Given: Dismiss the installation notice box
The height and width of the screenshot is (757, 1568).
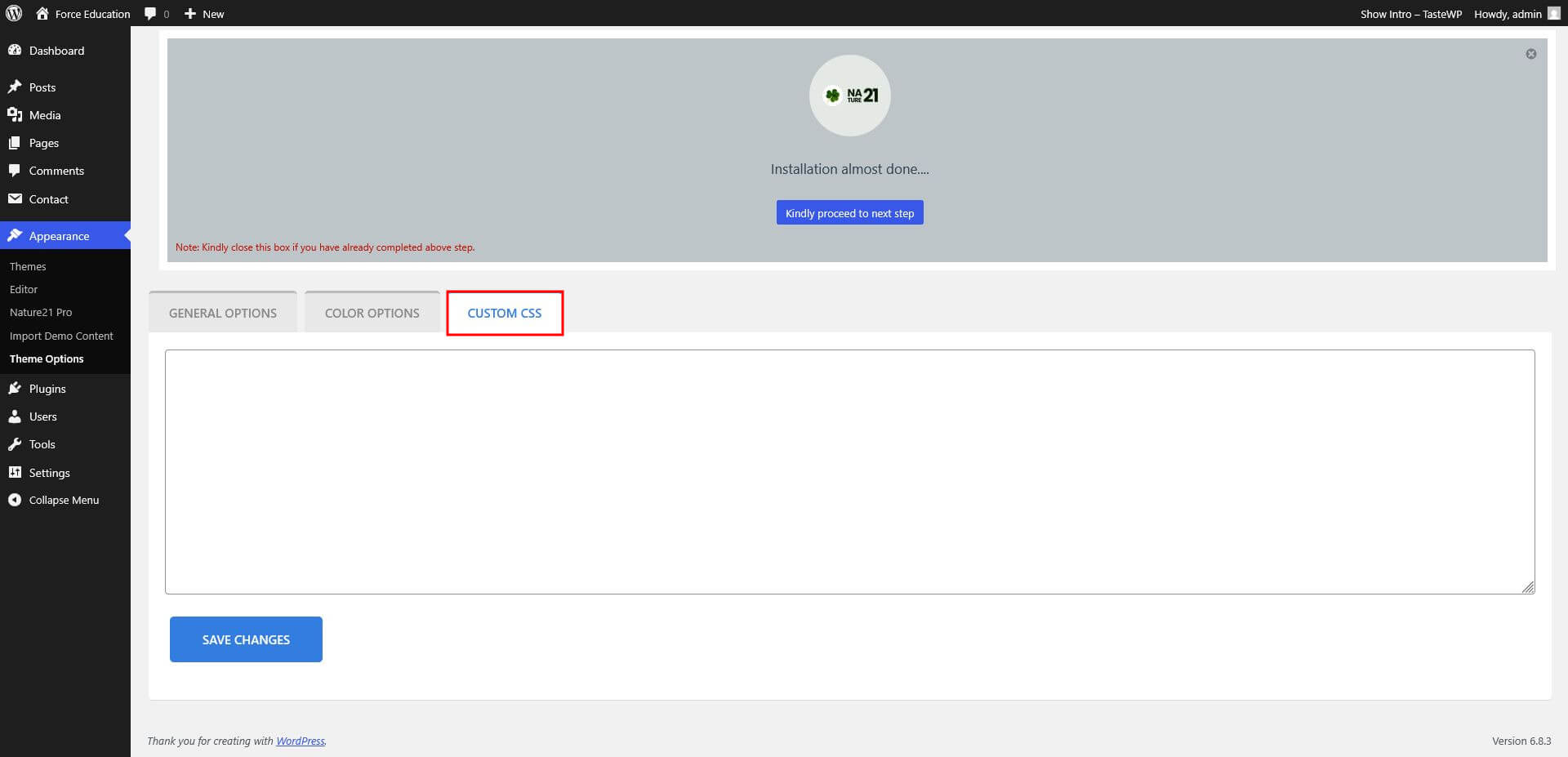Looking at the screenshot, I should [x=1530, y=54].
